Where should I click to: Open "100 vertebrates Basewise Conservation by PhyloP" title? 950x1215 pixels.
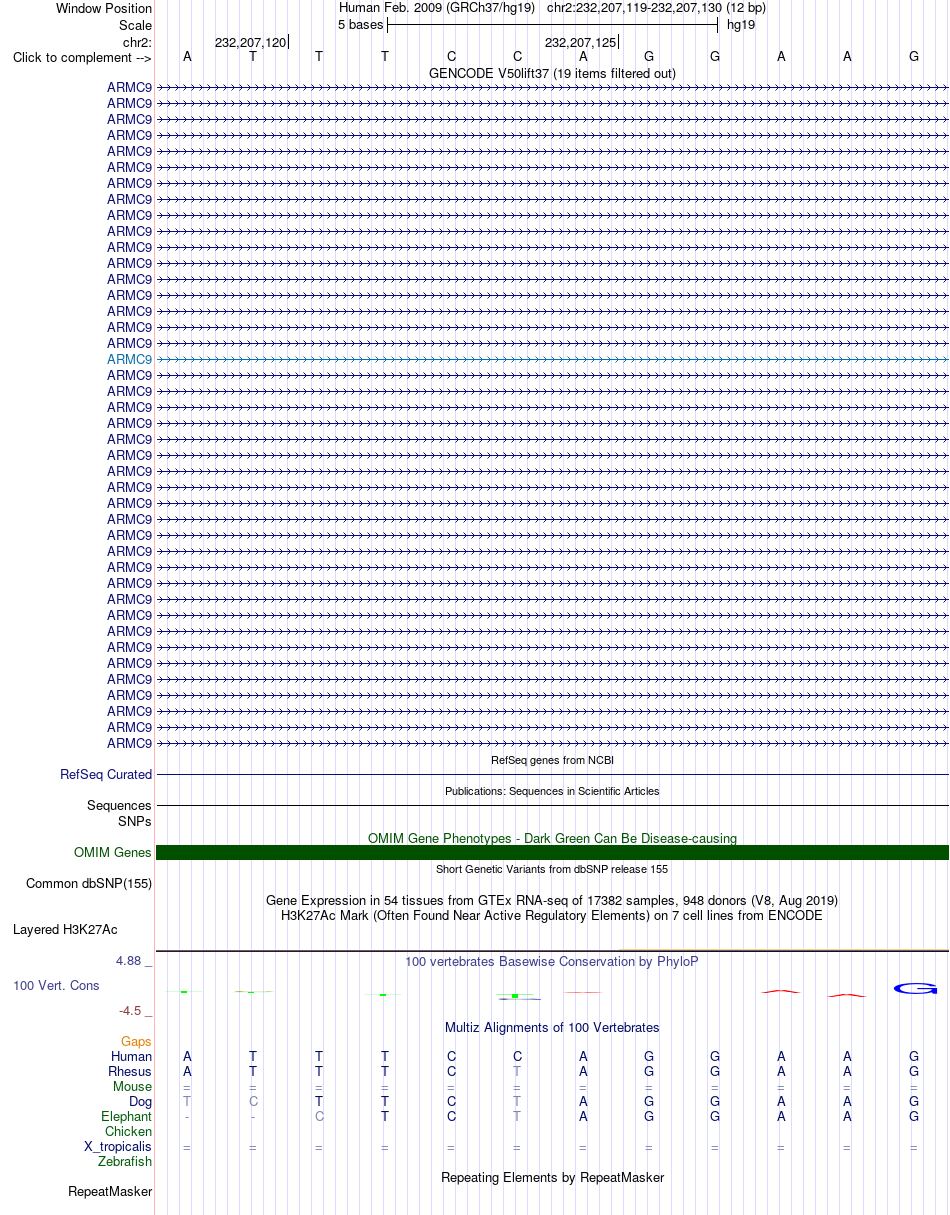[552, 961]
